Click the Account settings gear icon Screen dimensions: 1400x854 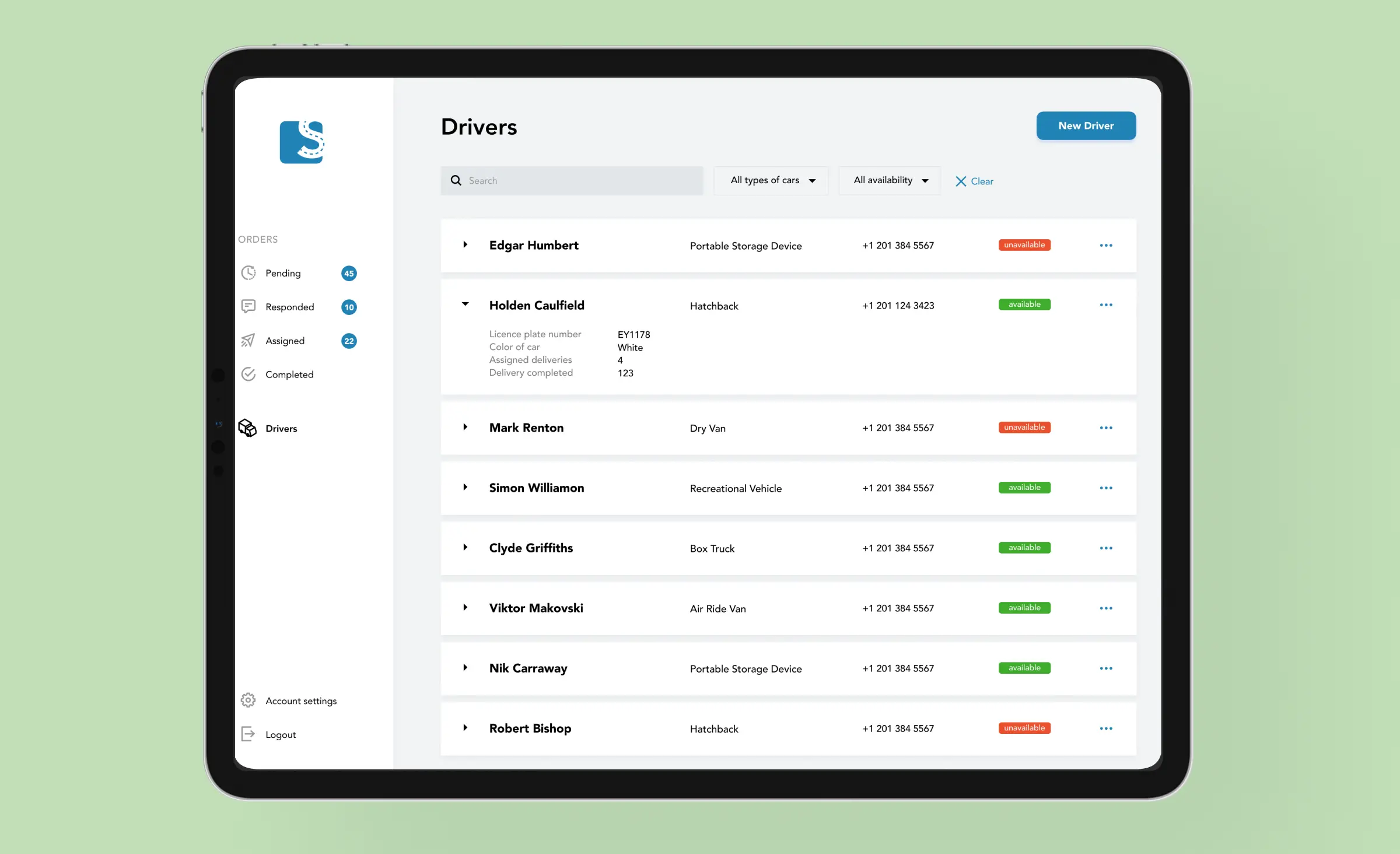tap(248, 700)
